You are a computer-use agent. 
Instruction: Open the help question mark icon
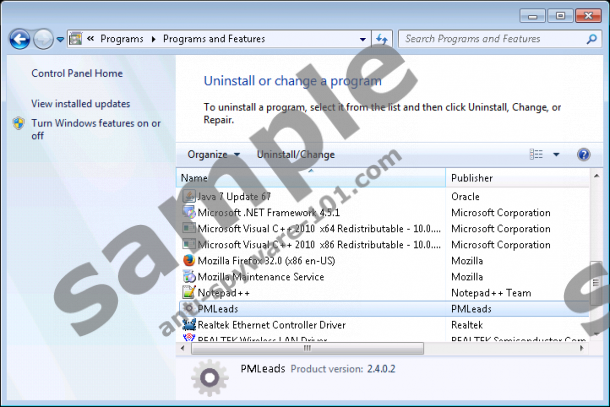[x=584, y=155]
